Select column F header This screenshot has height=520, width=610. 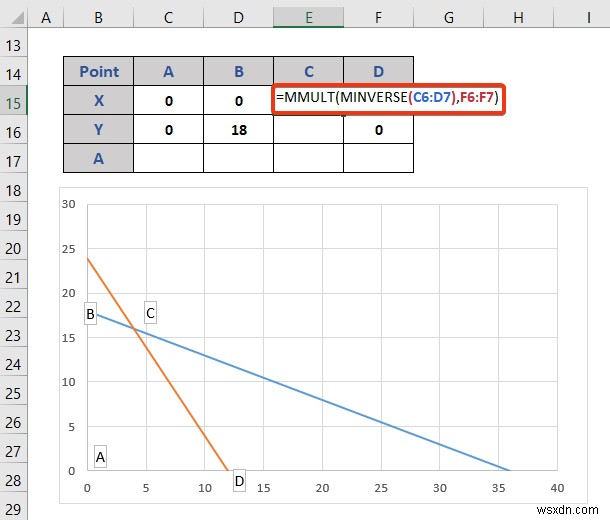378,18
